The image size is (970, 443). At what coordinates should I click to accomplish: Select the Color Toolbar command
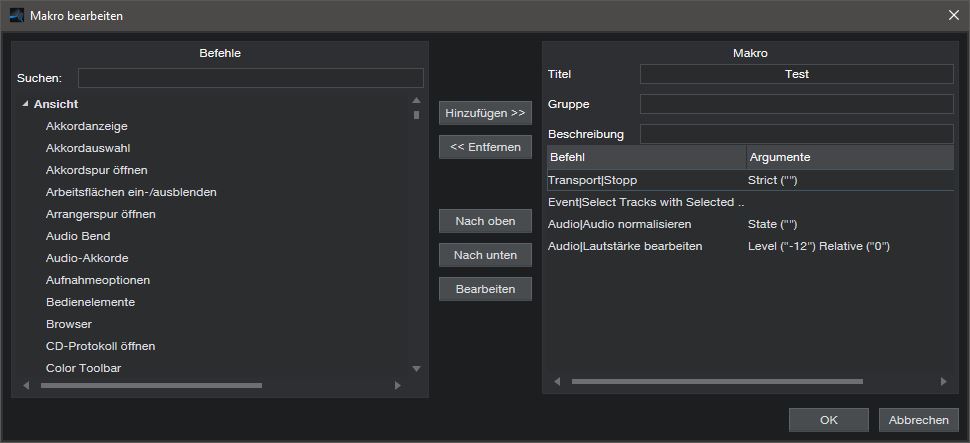tap(84, 368)
